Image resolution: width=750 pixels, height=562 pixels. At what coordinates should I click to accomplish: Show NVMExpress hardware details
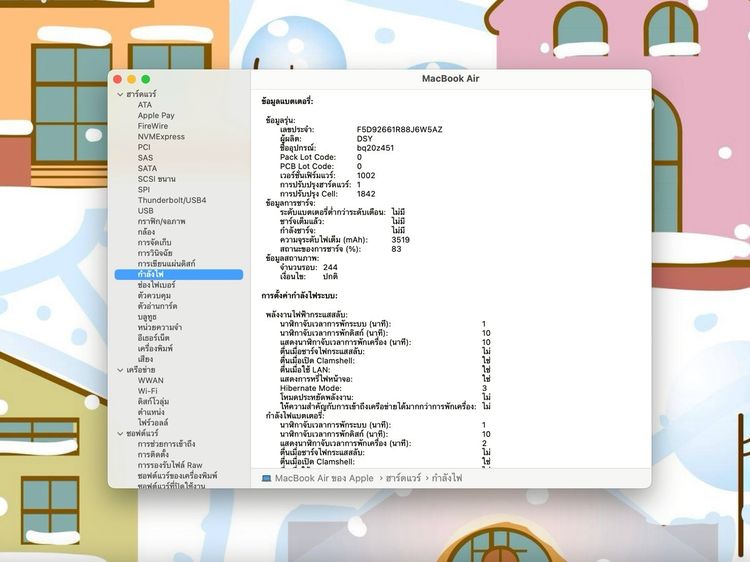[x=161, y=137]
